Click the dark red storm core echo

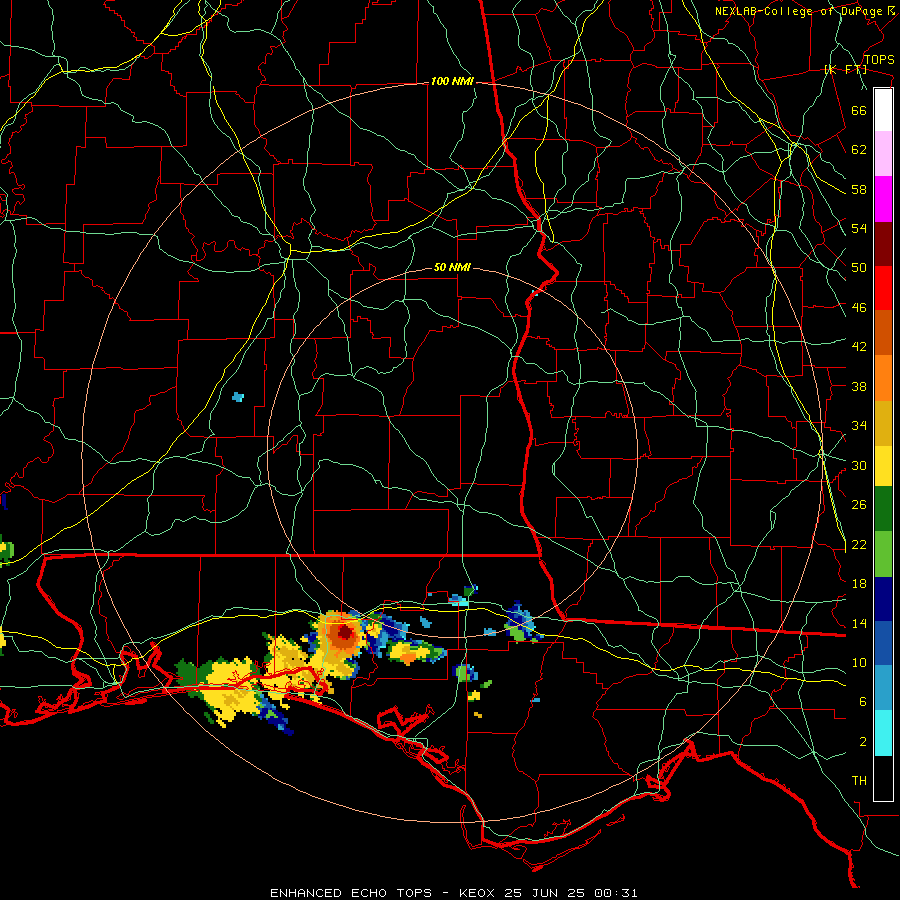coord(346,633)
